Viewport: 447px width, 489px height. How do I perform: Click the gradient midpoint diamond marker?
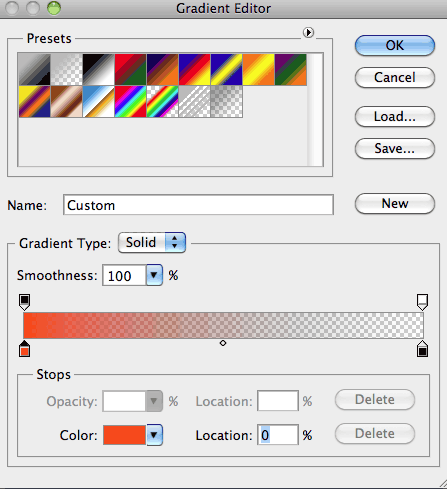coord(223,343)
